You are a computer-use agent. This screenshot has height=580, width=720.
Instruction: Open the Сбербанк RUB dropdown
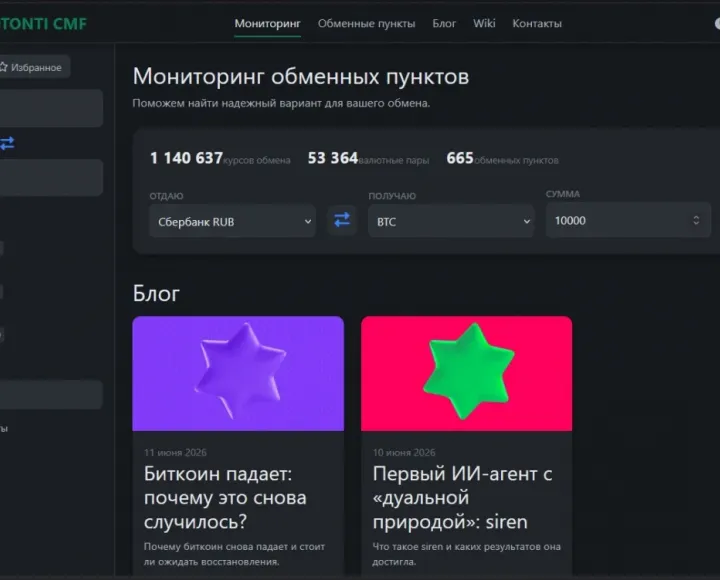click(232, 221)
